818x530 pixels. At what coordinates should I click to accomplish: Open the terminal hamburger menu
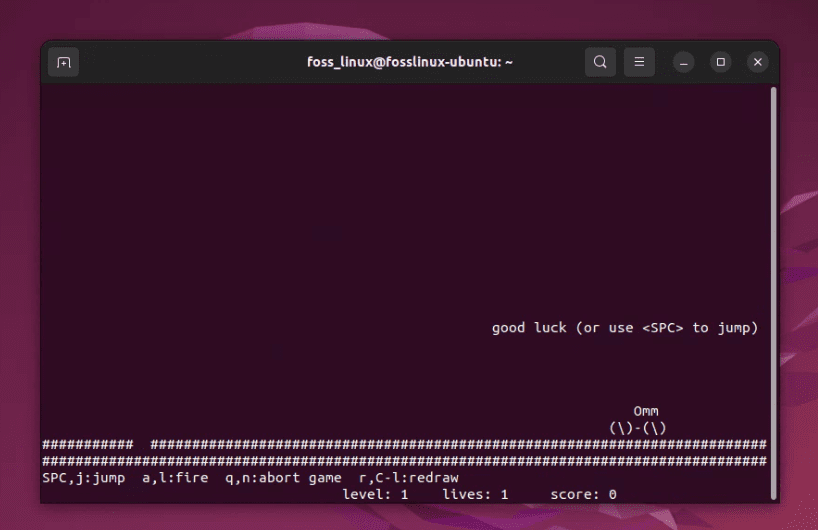(639, 62)
